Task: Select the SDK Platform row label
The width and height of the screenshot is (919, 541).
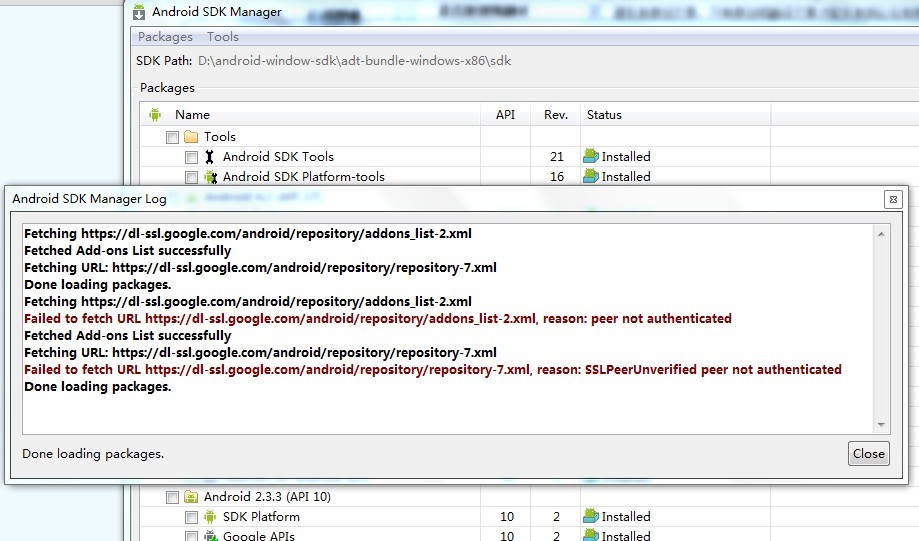Action: coord(261,516)
